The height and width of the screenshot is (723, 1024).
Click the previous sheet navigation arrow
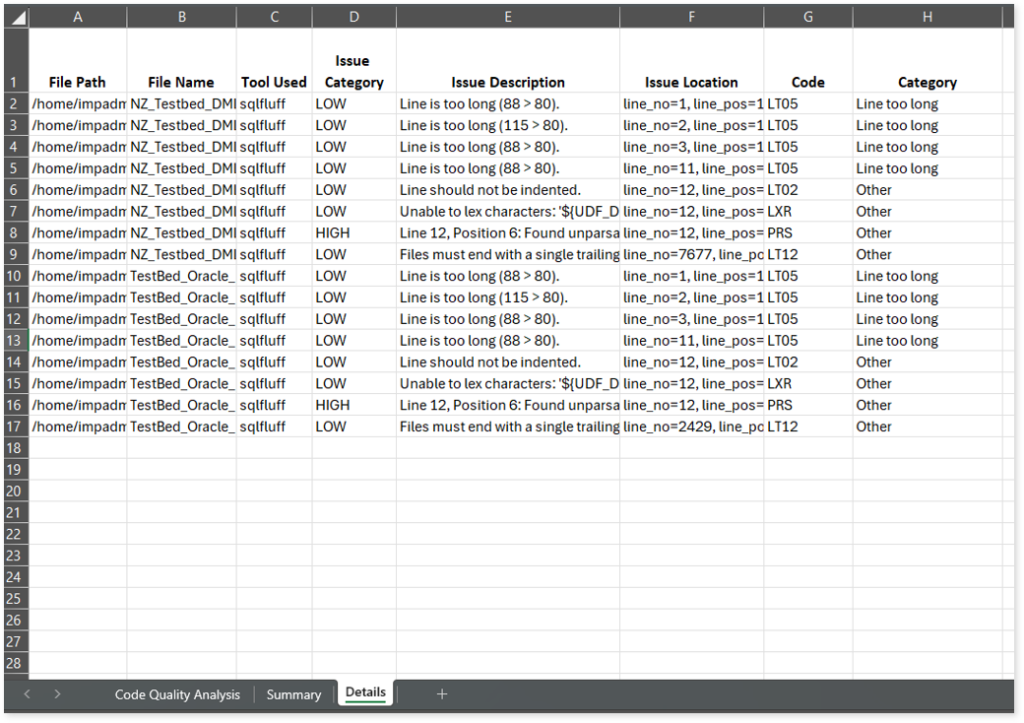click(x=27, y=694)
